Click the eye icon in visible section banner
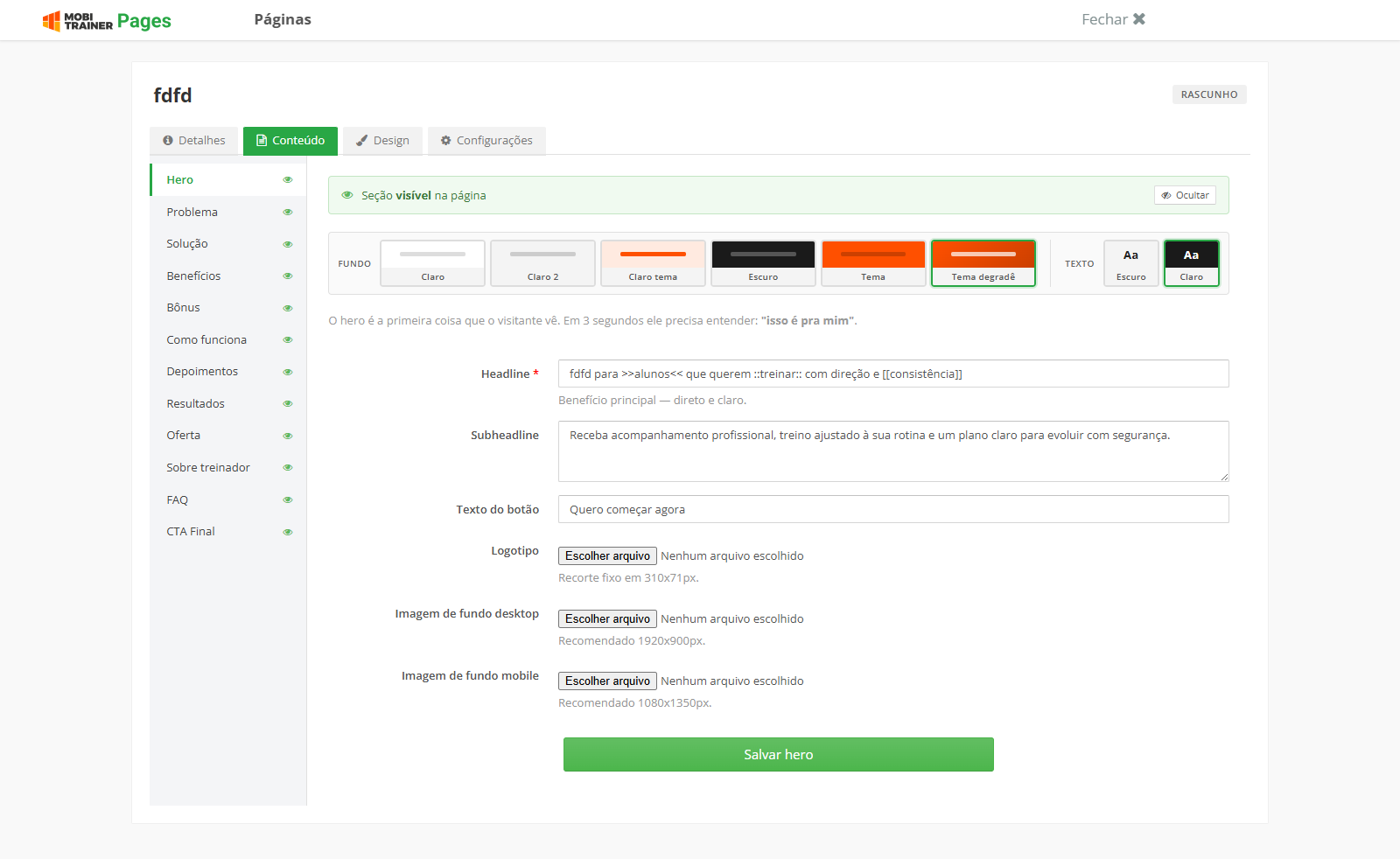The width and height of the screenshot is (1400, 859). point(347,195)
